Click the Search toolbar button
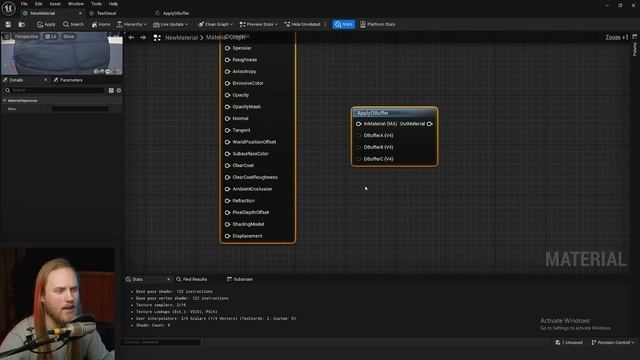Screen dimensions: 640x360 (73, 24)
